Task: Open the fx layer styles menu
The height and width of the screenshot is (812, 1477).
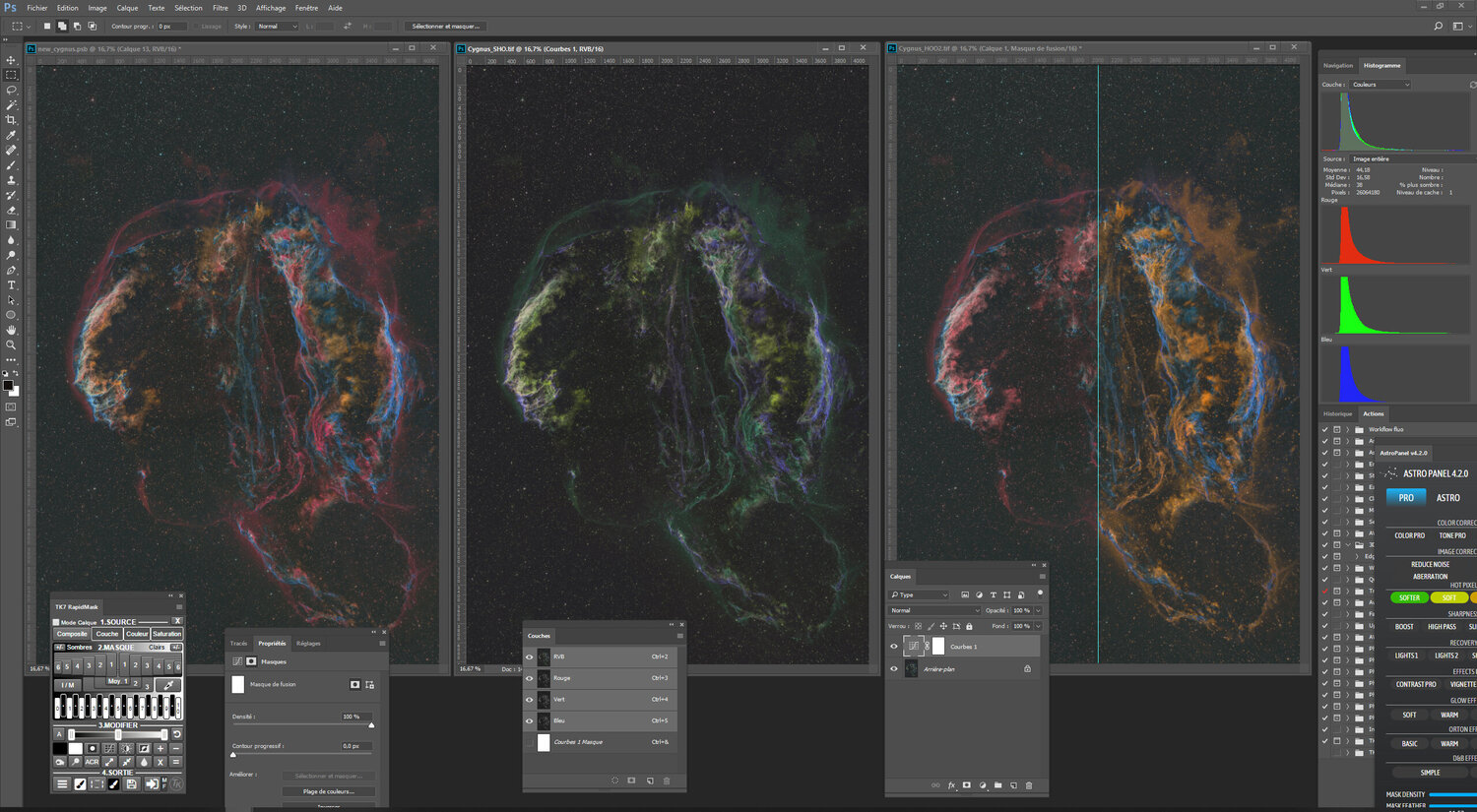Action: point(951,784)
